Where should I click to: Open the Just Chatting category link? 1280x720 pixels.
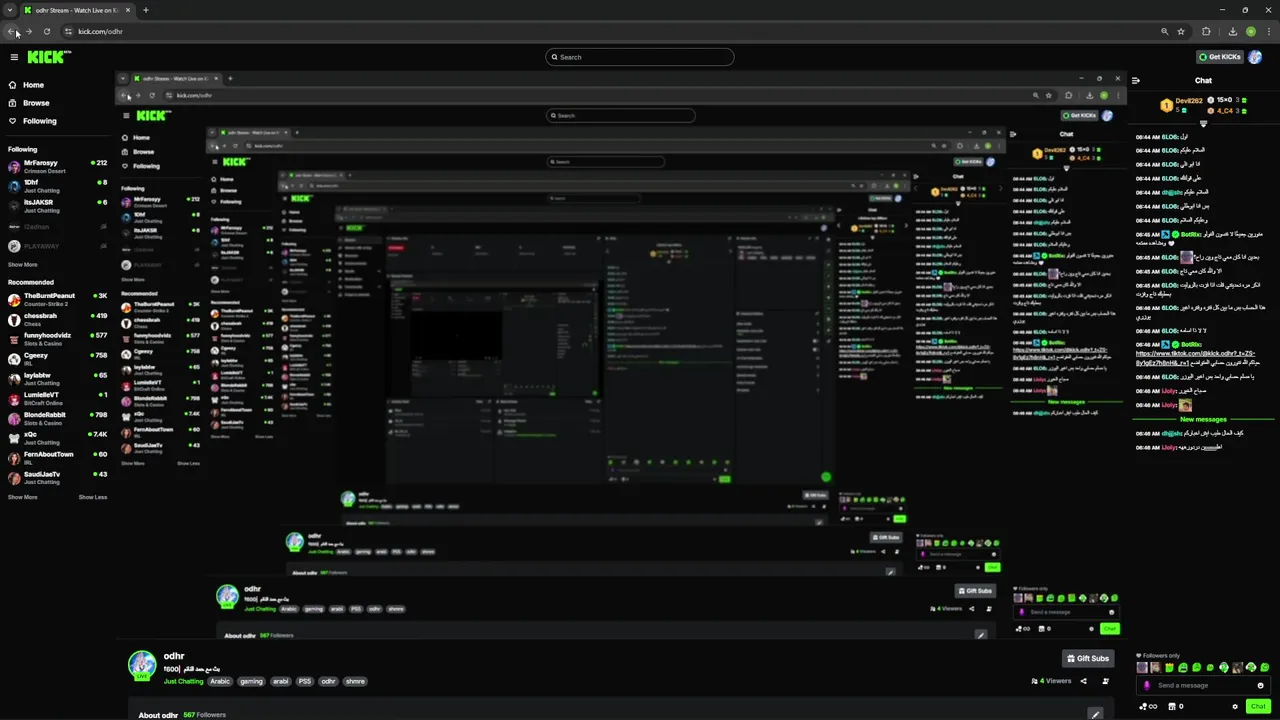tap(183, 681)
